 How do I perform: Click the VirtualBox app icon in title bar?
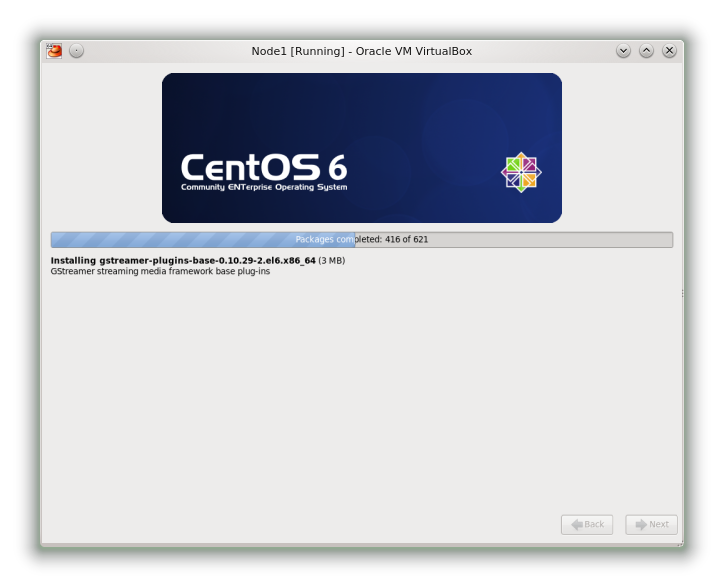tap(54, 51)
